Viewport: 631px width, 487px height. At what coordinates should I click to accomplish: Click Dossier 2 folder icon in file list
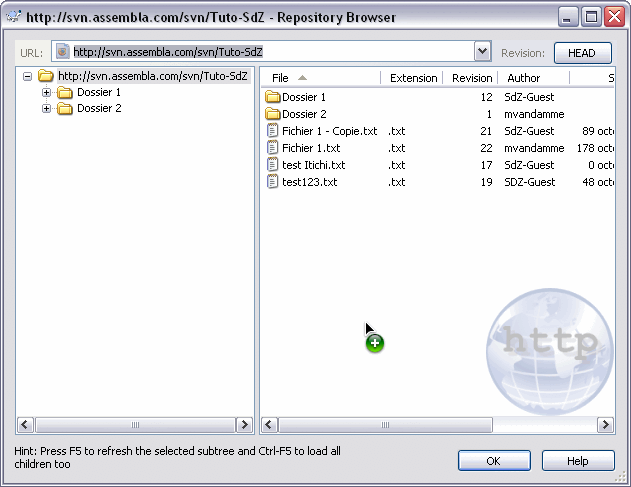tap(272, 114)
